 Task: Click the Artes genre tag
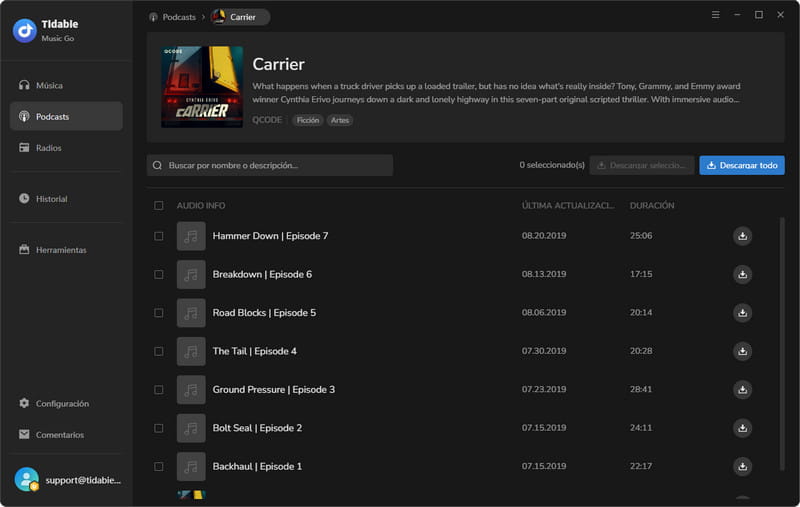(x=340, y=120)
